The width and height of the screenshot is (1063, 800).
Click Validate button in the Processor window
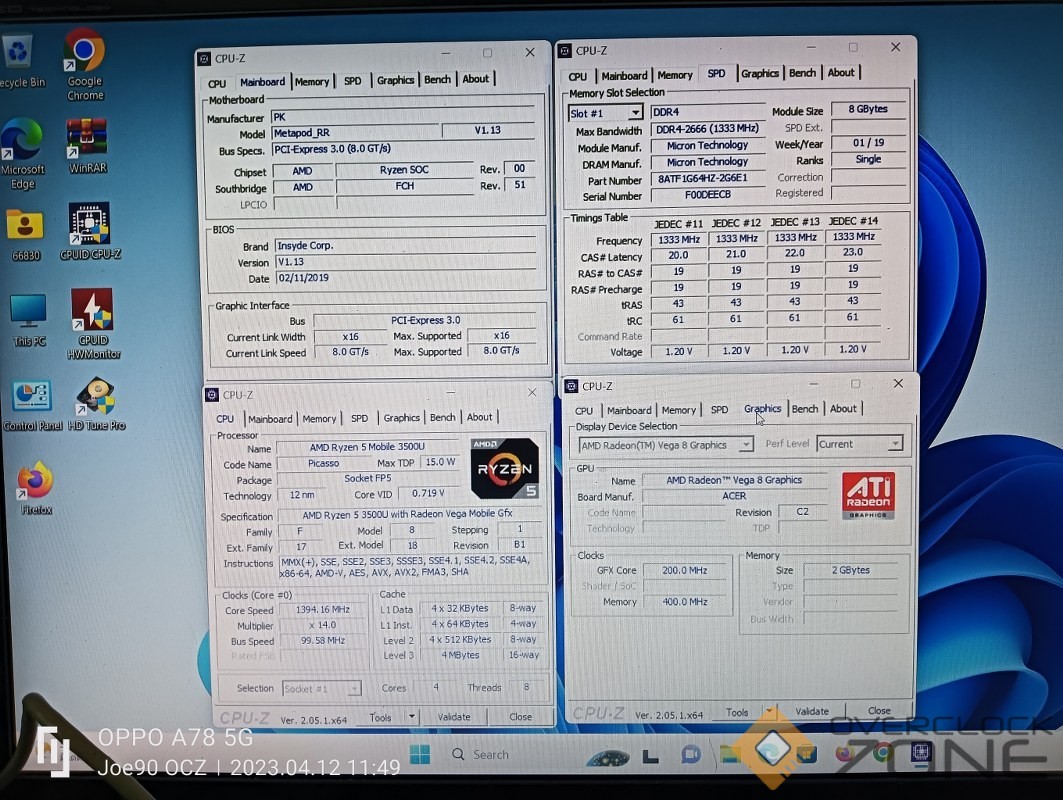454,717
